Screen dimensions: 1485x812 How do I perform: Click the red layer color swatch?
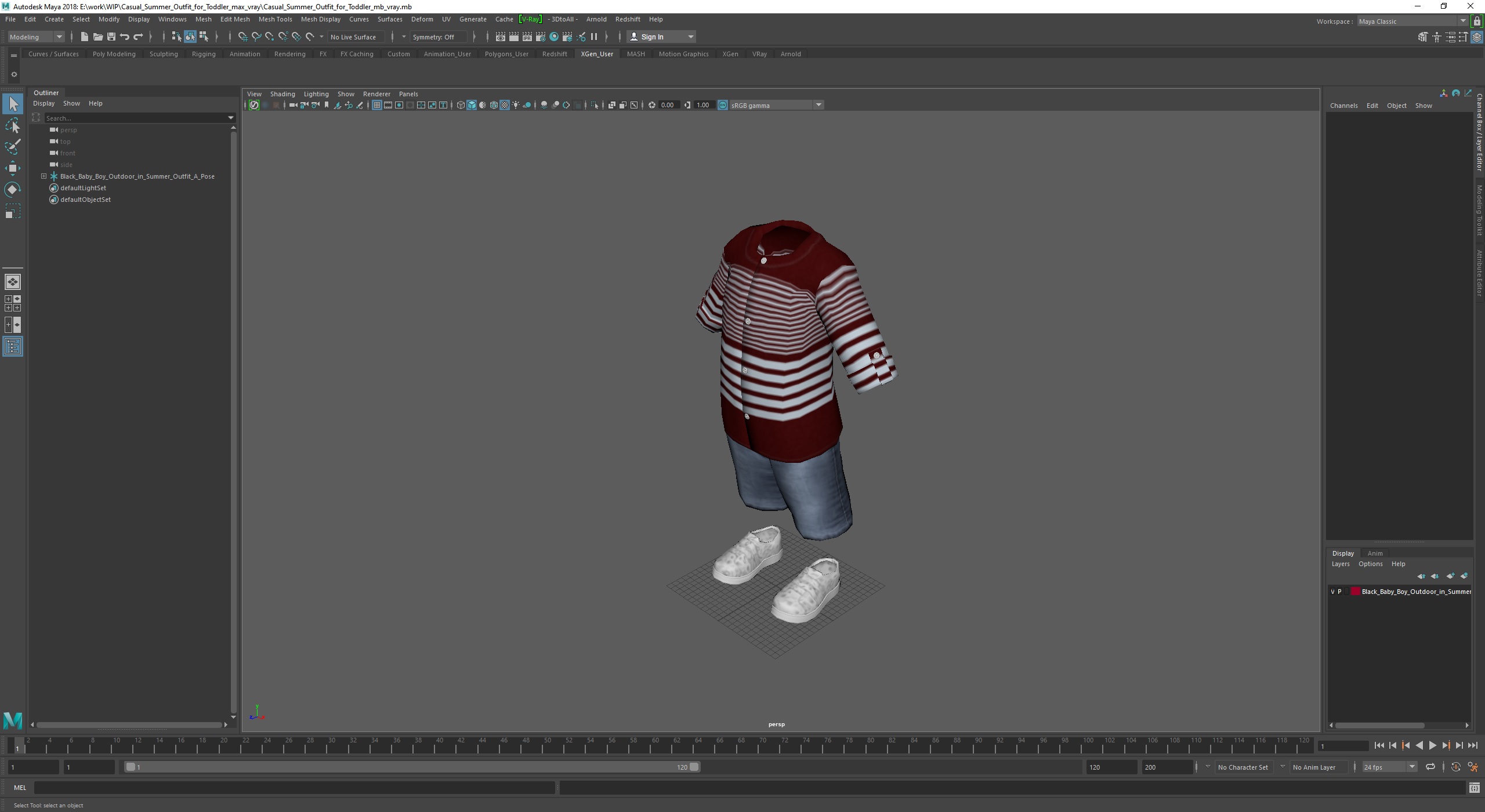click(1355, 592)
